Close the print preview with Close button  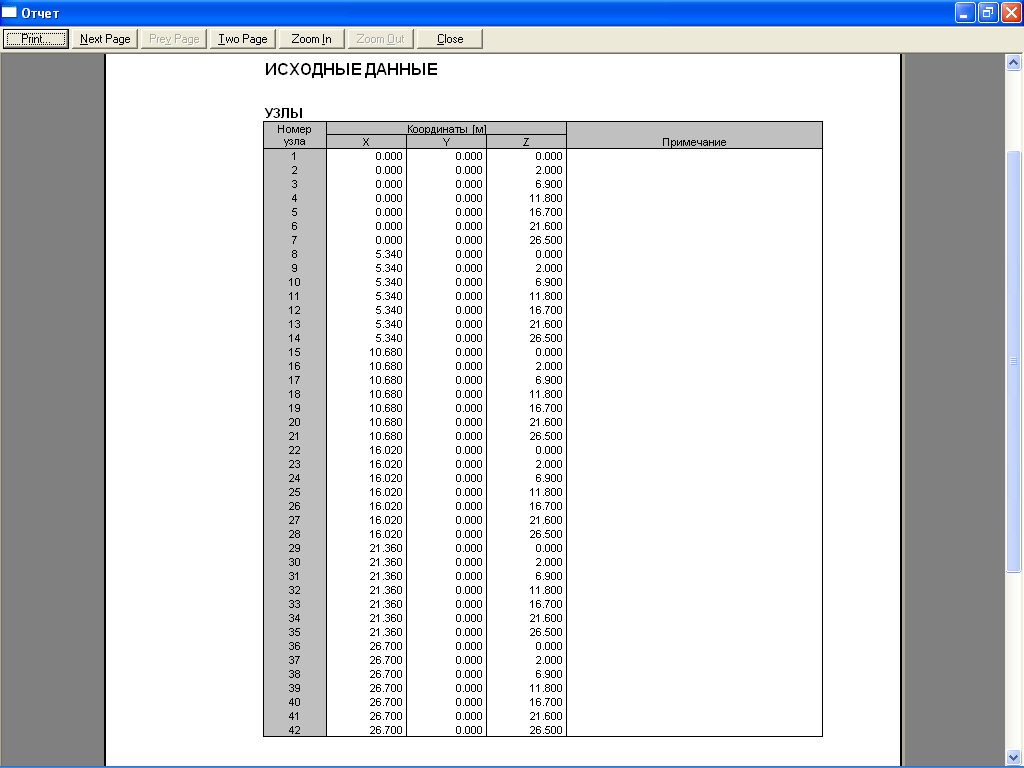[x=450, y=39]
